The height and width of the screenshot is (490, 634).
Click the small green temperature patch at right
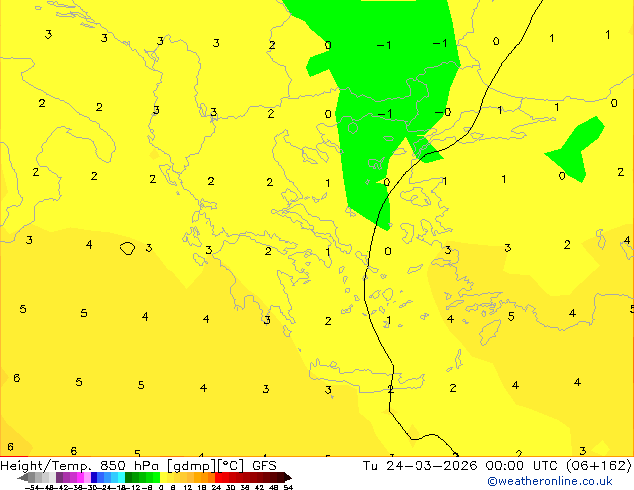(x=577, y=149)
